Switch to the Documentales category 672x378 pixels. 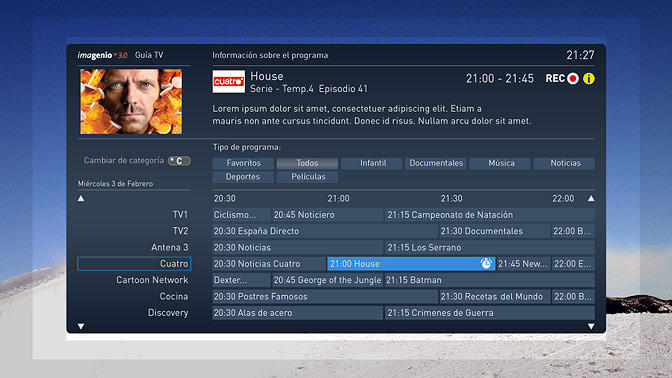click(436, 163)
